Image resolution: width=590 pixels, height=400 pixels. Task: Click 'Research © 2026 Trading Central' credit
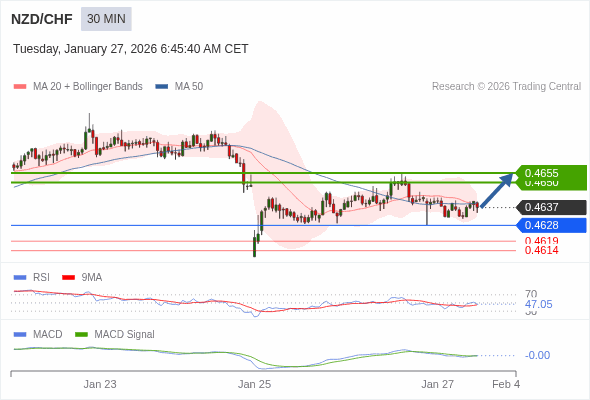pos(506,87)
